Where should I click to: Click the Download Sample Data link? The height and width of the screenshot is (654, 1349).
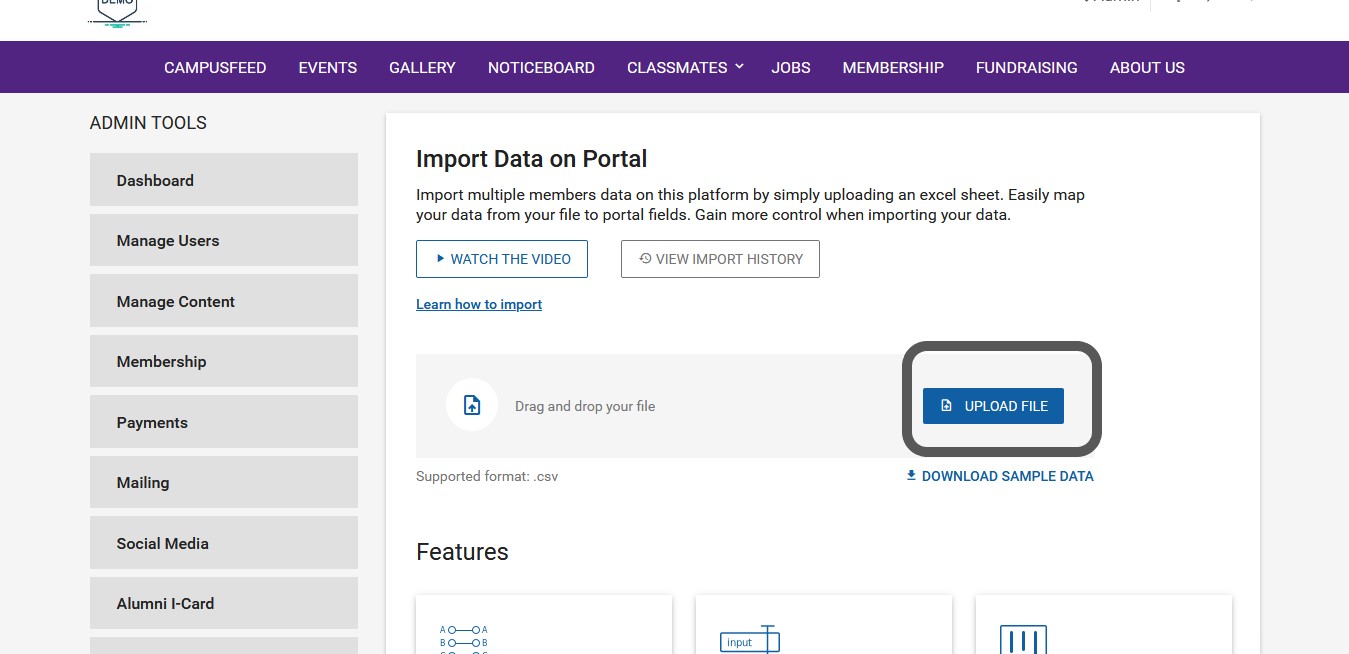click(x=999, y=476)
